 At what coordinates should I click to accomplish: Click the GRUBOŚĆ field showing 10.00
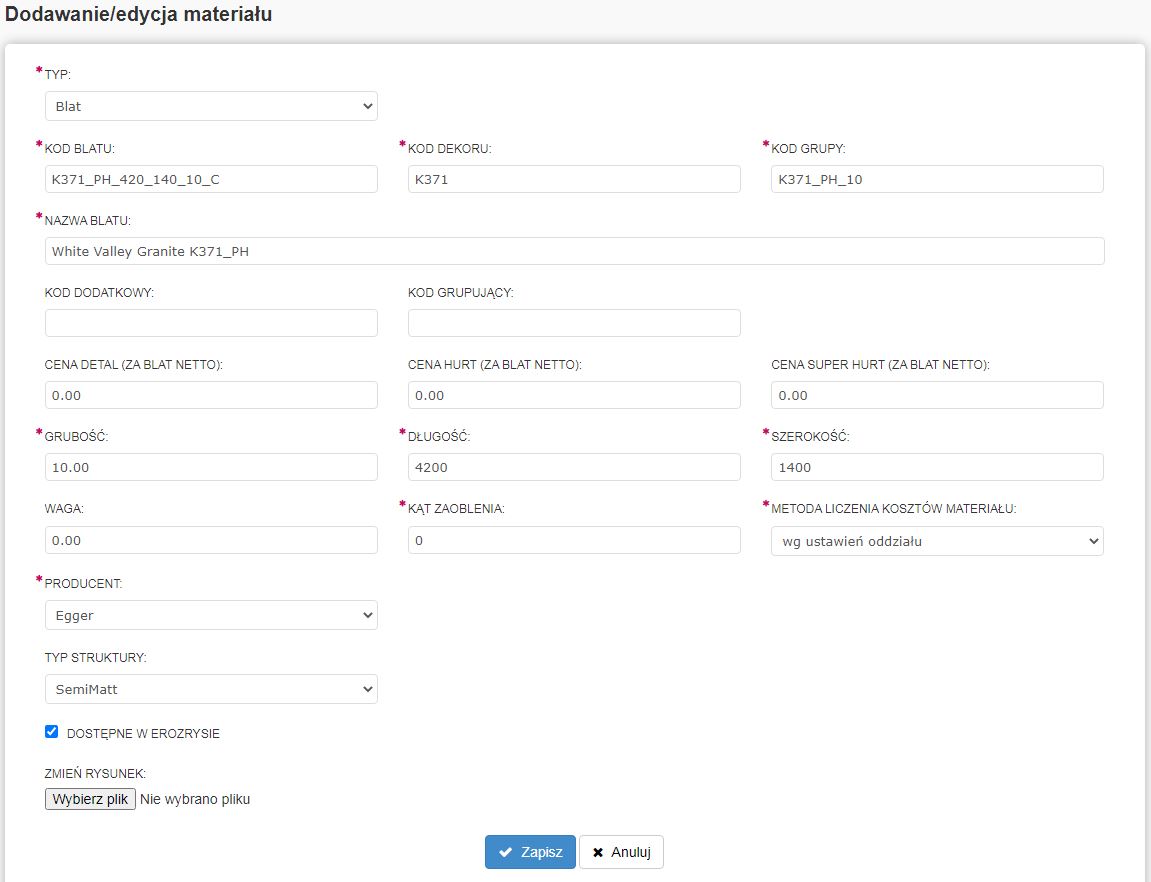pyautogui.click(x=211, y=467)
